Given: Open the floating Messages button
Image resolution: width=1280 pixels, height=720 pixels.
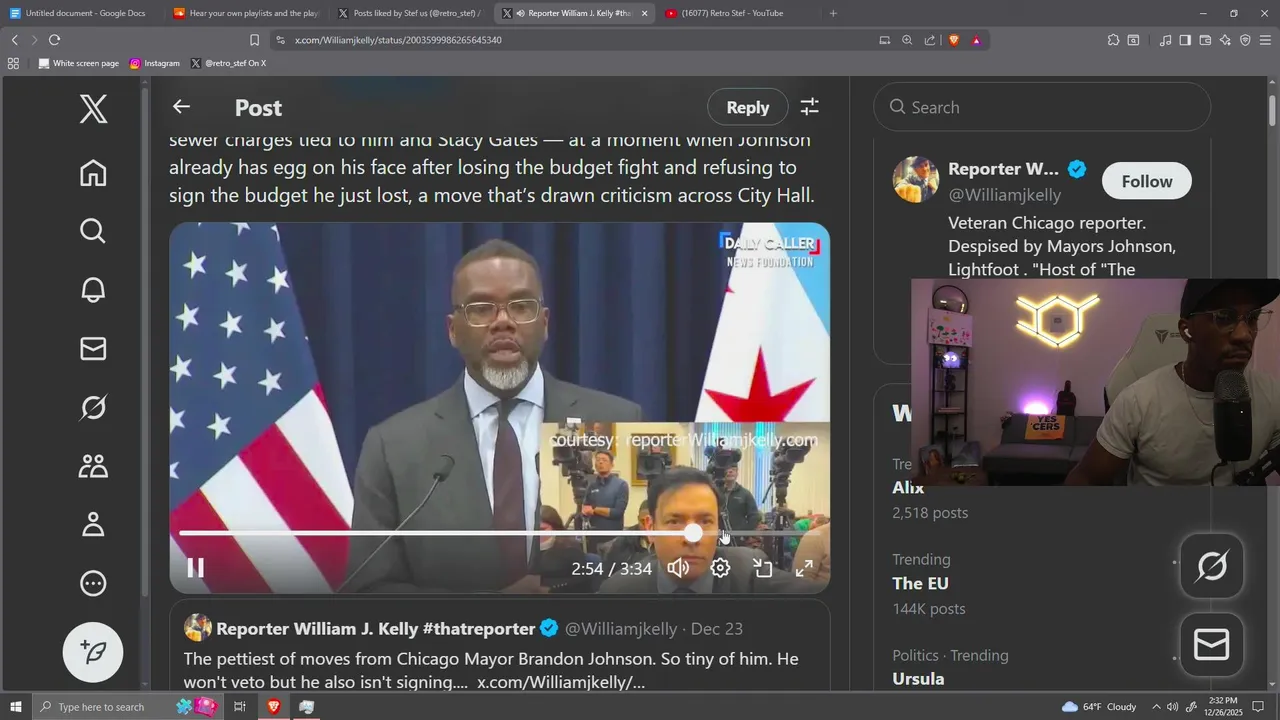Looking at the screenshot, I should coord(1212,645).
